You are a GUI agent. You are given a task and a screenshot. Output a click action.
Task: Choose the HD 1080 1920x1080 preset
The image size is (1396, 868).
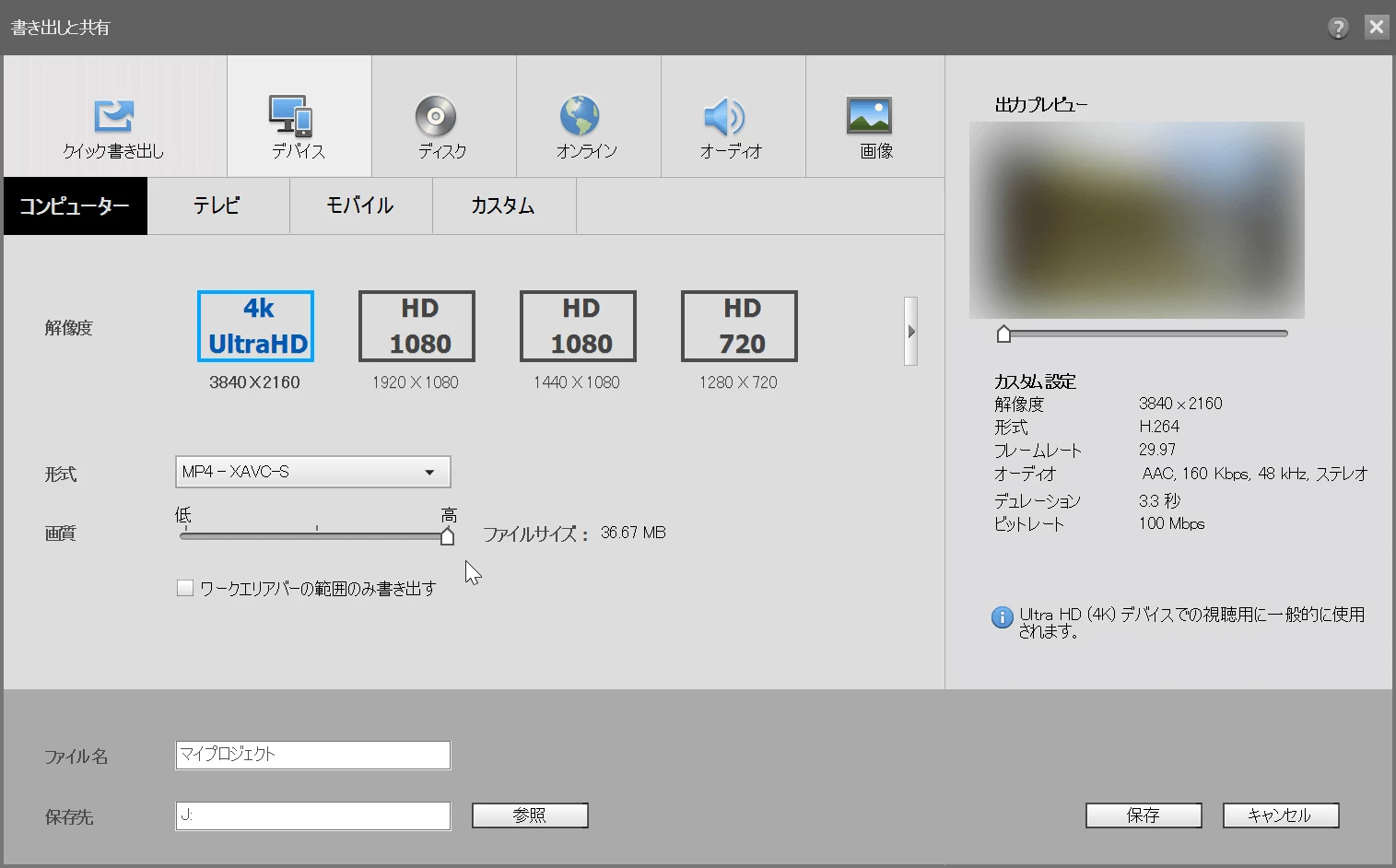(x=416, y=326)
